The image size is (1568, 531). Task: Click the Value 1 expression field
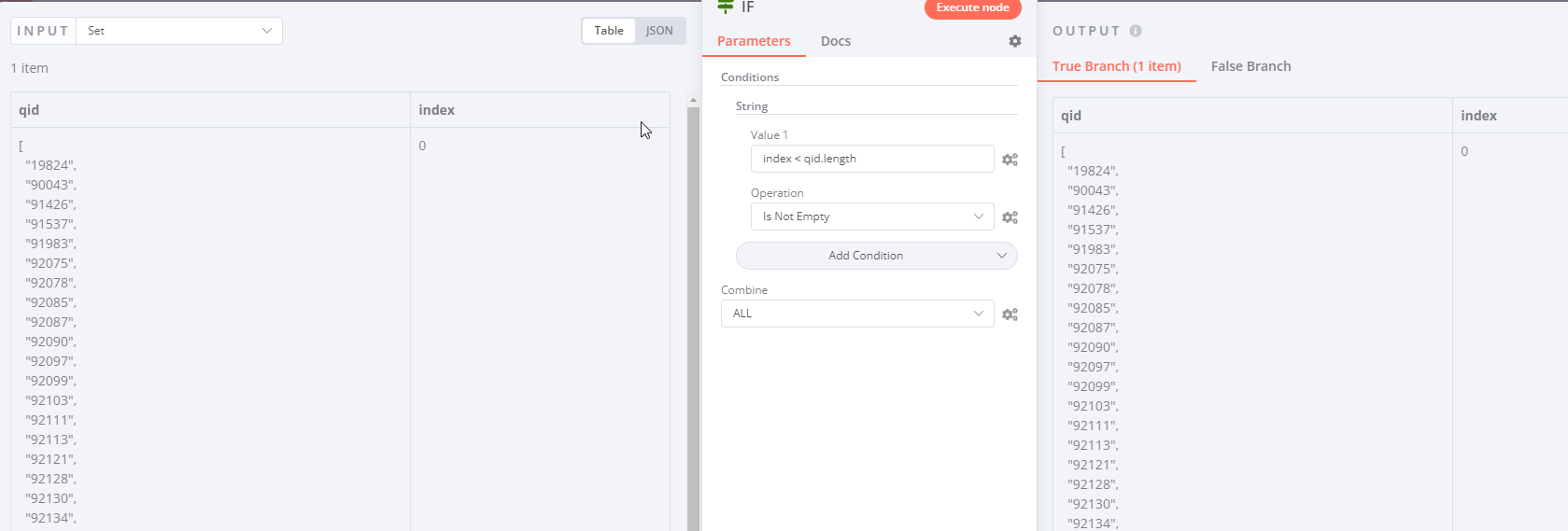[x=872, y=159]
